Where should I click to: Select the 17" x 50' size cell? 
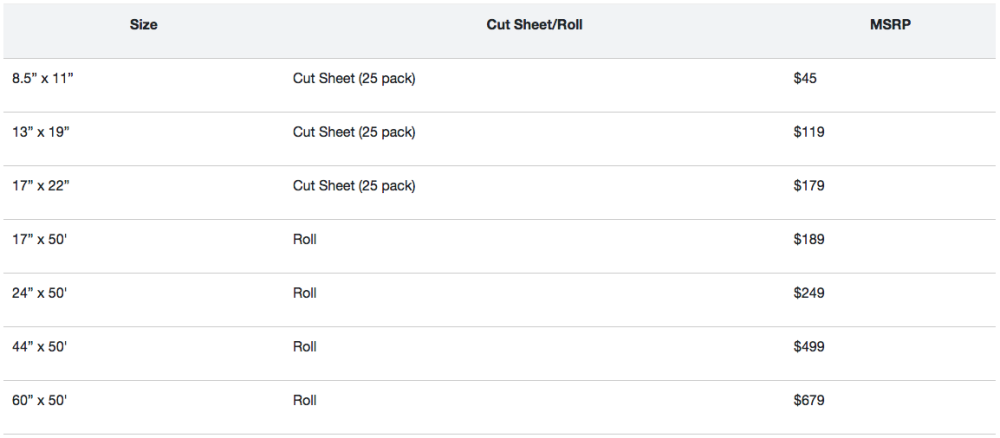(x=40, y=240)
